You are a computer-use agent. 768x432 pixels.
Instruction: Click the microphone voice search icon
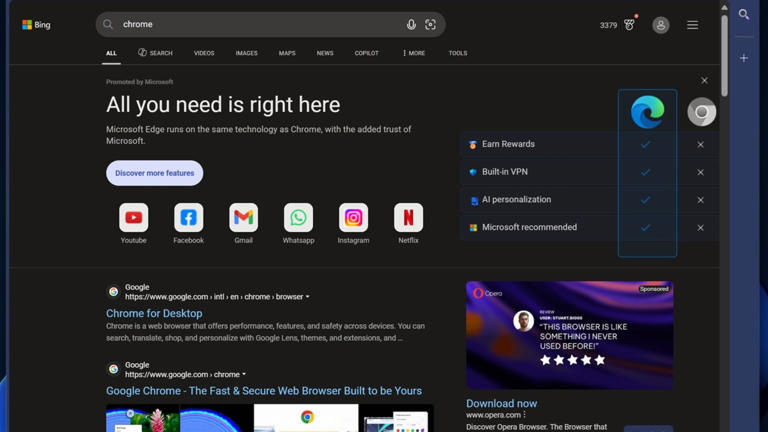411,24
